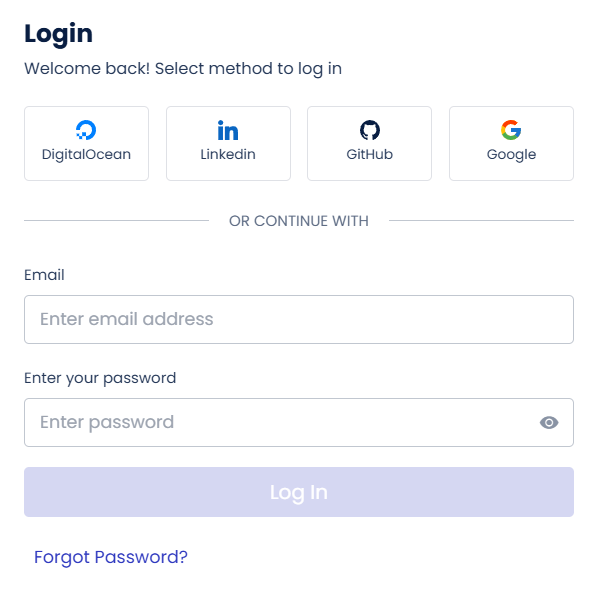Click the "Enter your password" label
The width and height of the screenshot is (610, 593).
tap(100, 378)
